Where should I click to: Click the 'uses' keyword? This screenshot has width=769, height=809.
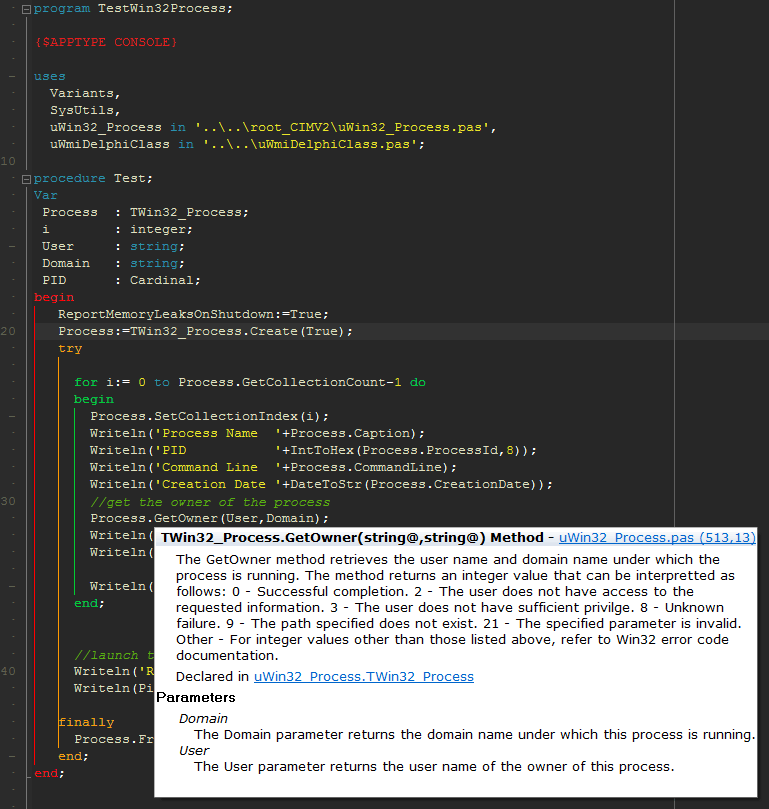pos(50,76)
